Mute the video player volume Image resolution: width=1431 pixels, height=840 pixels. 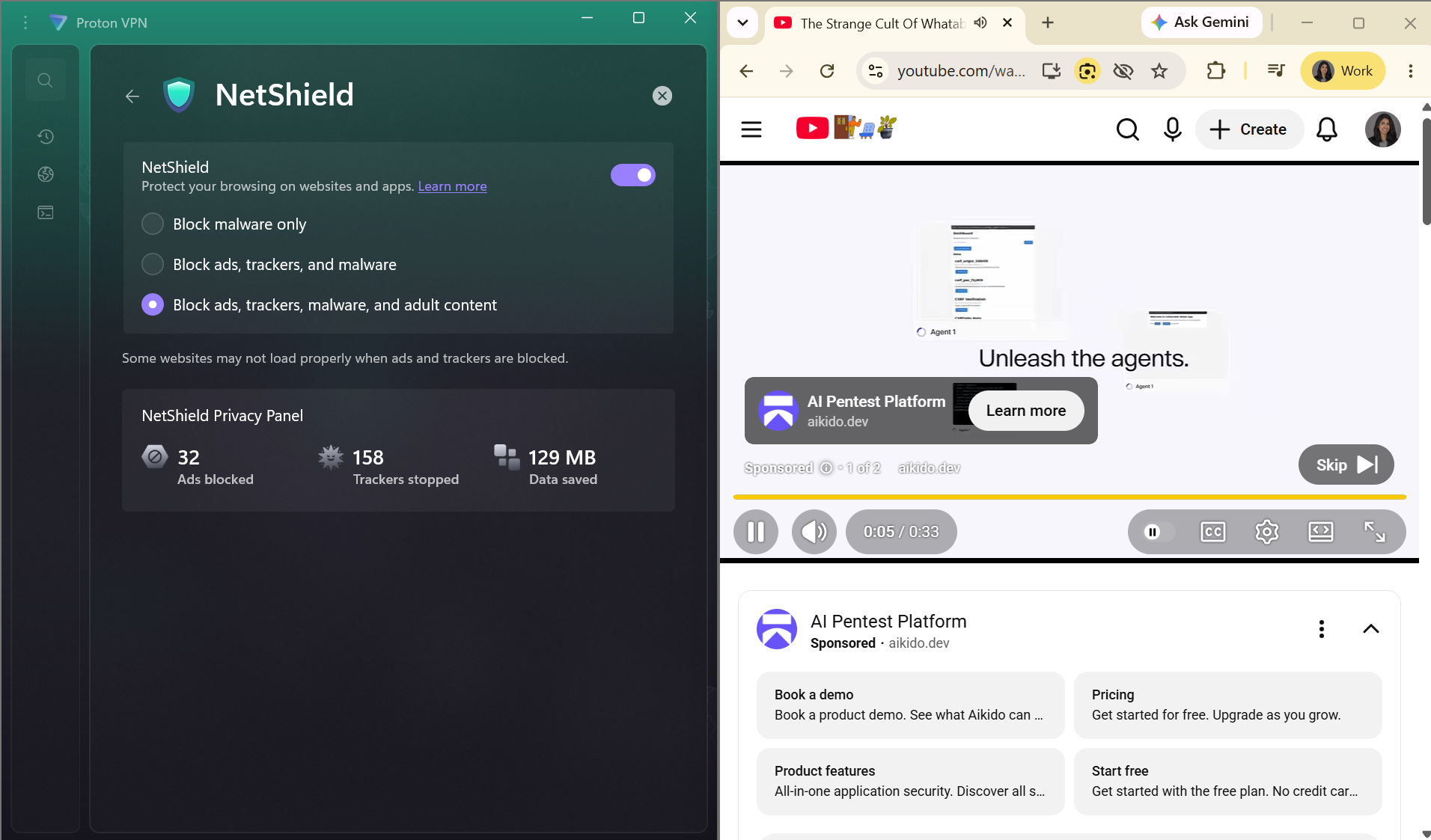click(814, 532)
